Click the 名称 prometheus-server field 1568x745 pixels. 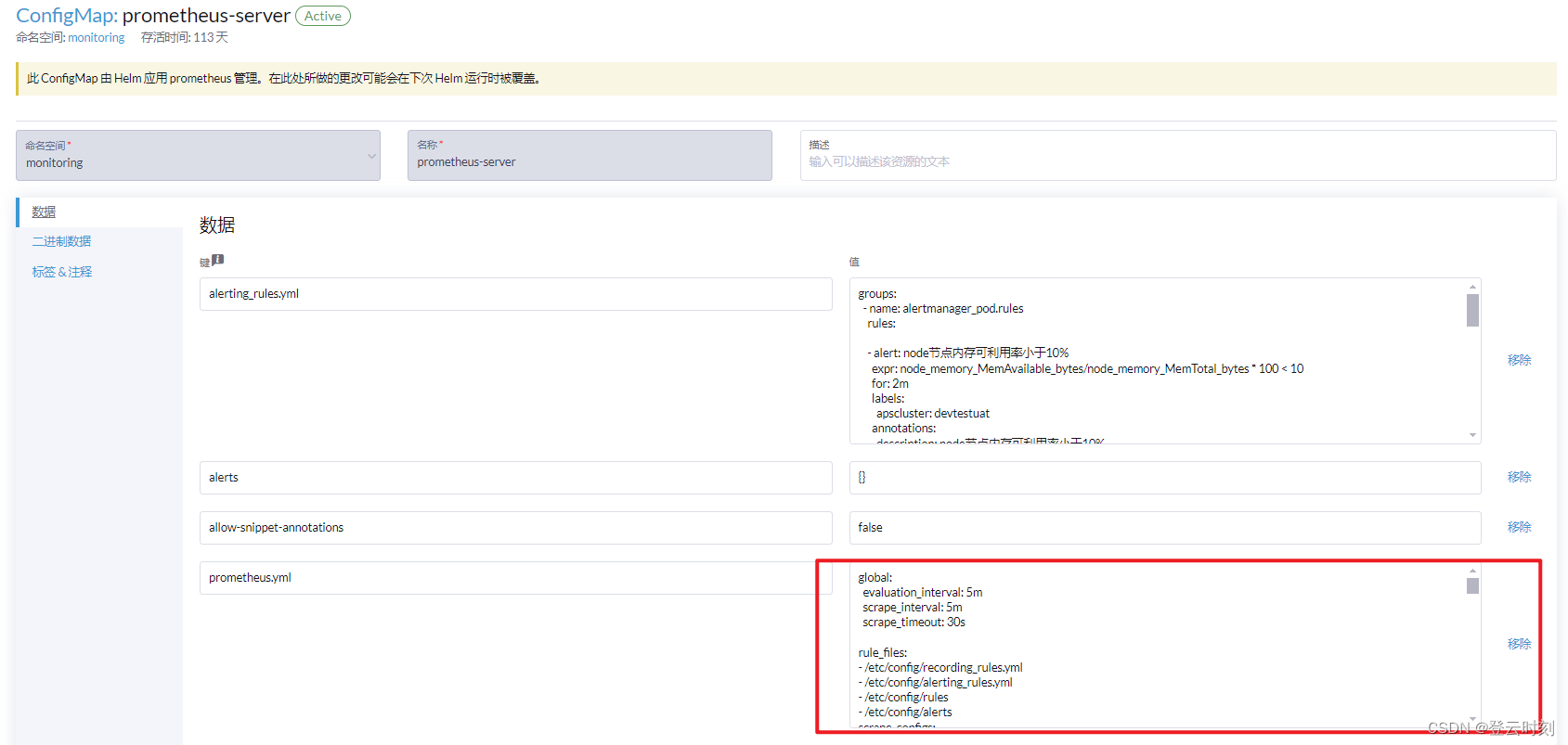pyautogui.click(x=590, y=155)
